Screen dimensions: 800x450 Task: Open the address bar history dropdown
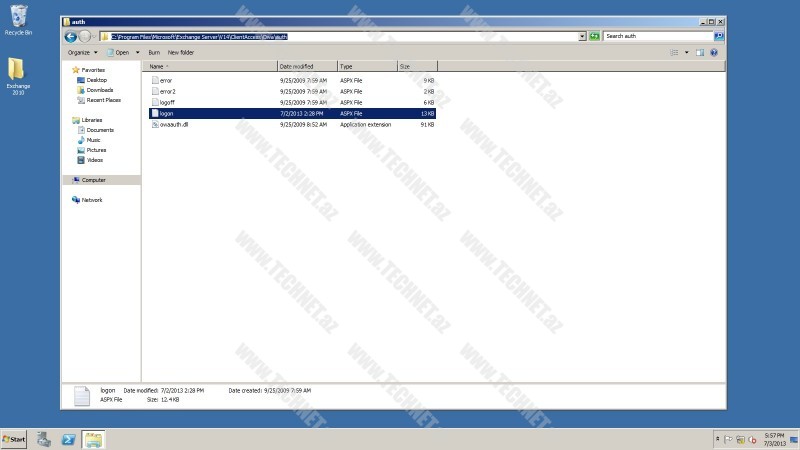coord(582,36)
